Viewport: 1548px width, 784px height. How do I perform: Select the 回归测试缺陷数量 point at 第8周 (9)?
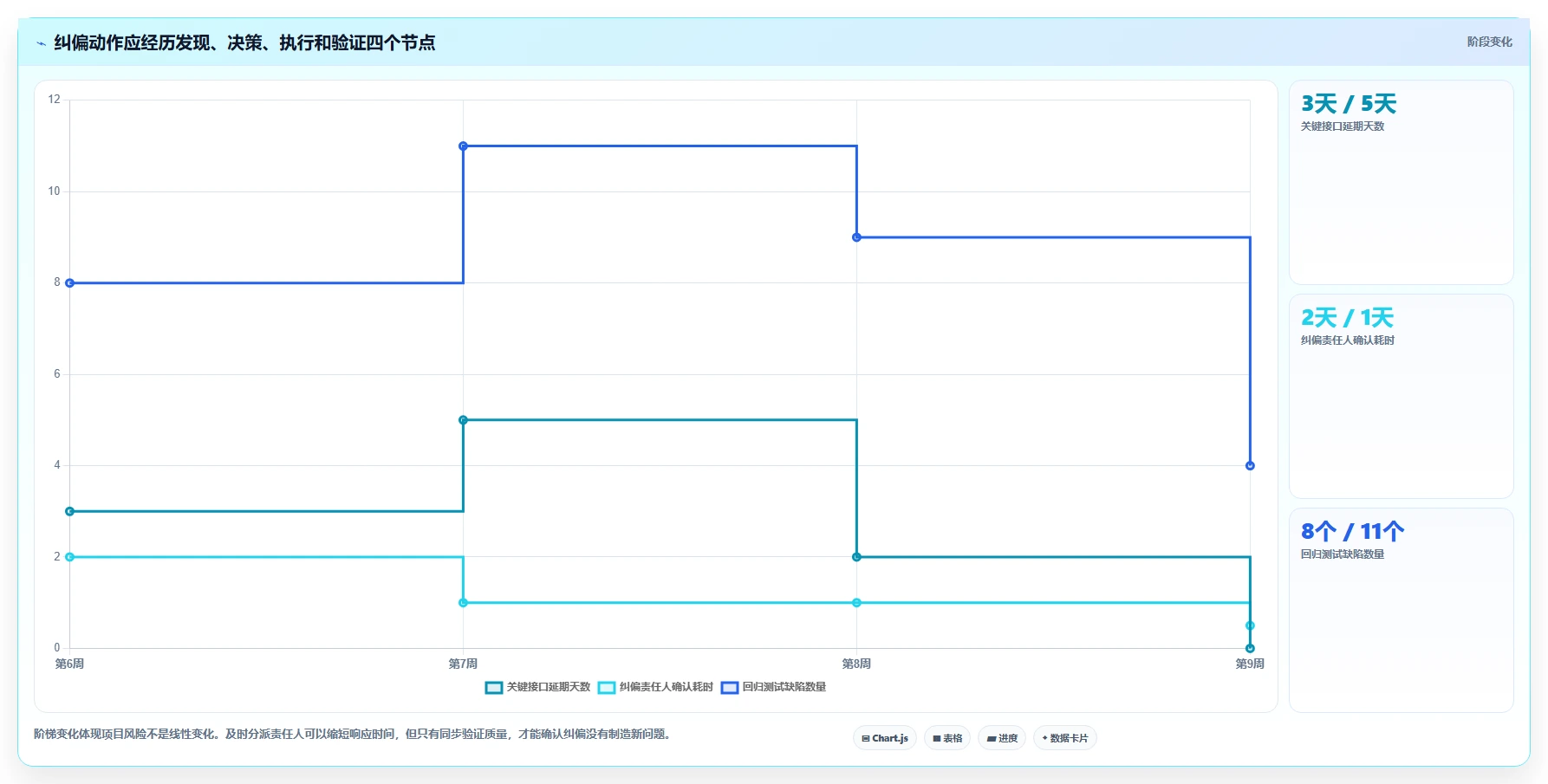tap(856, 237)
